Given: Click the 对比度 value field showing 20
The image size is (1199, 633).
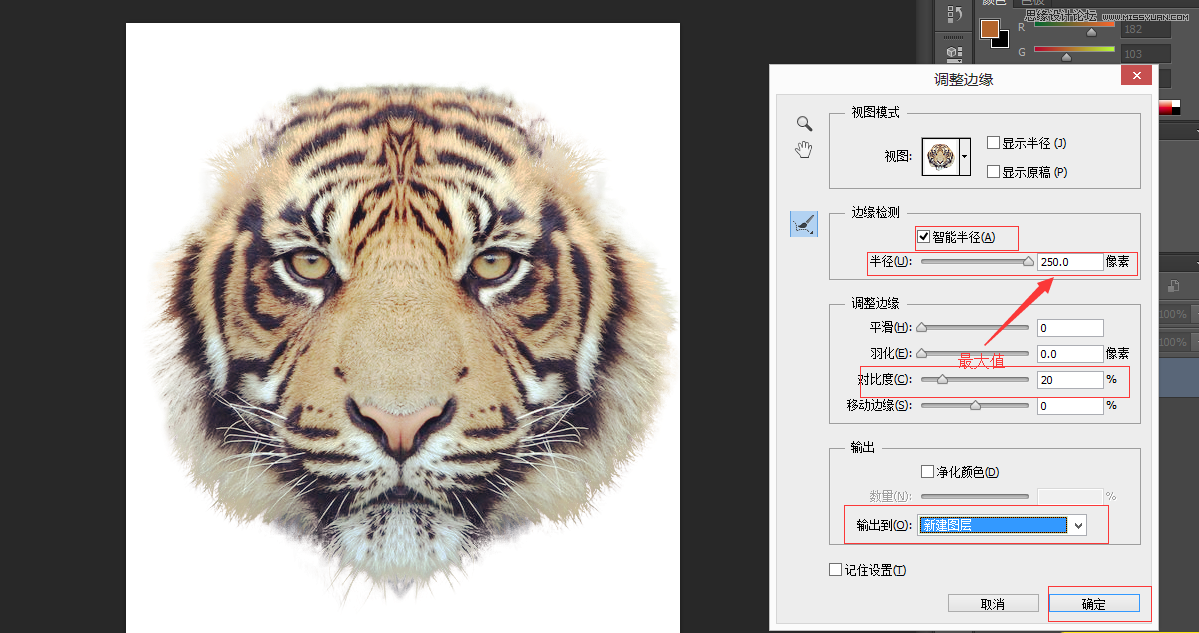Looking at the screenshot, I should tap(1071, 380).
